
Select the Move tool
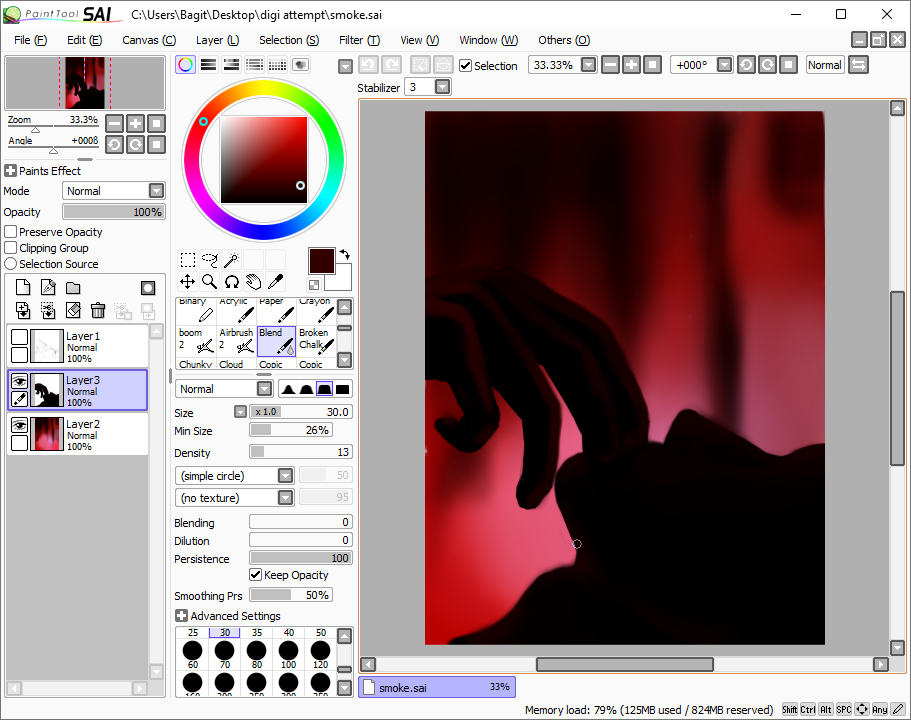pos(187,282)
